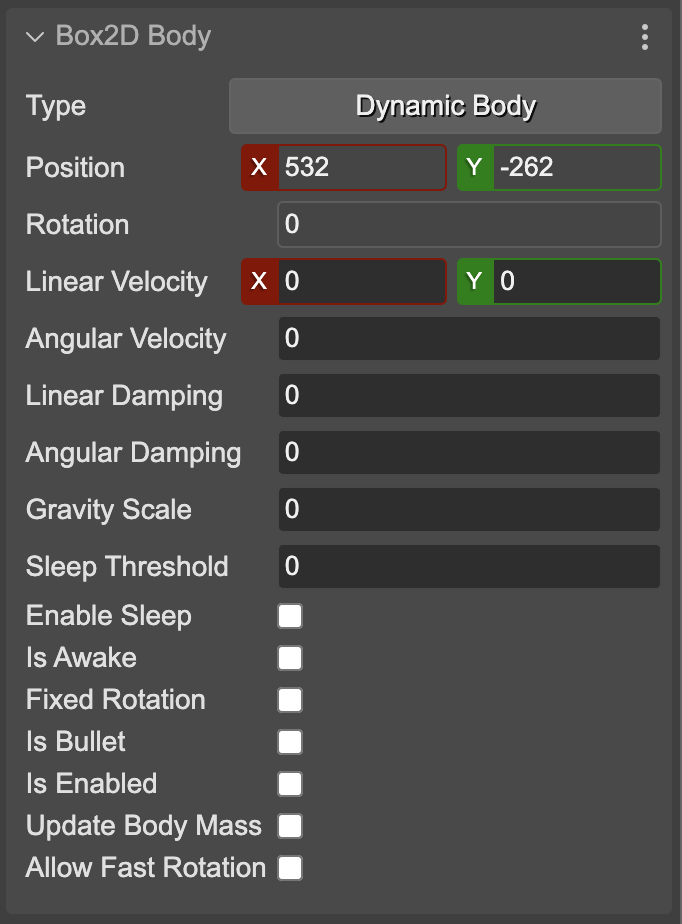The height and width of the screenshot is (924, 682).
Task: Open the Box2D Body options menu
Action: point(645,38)
